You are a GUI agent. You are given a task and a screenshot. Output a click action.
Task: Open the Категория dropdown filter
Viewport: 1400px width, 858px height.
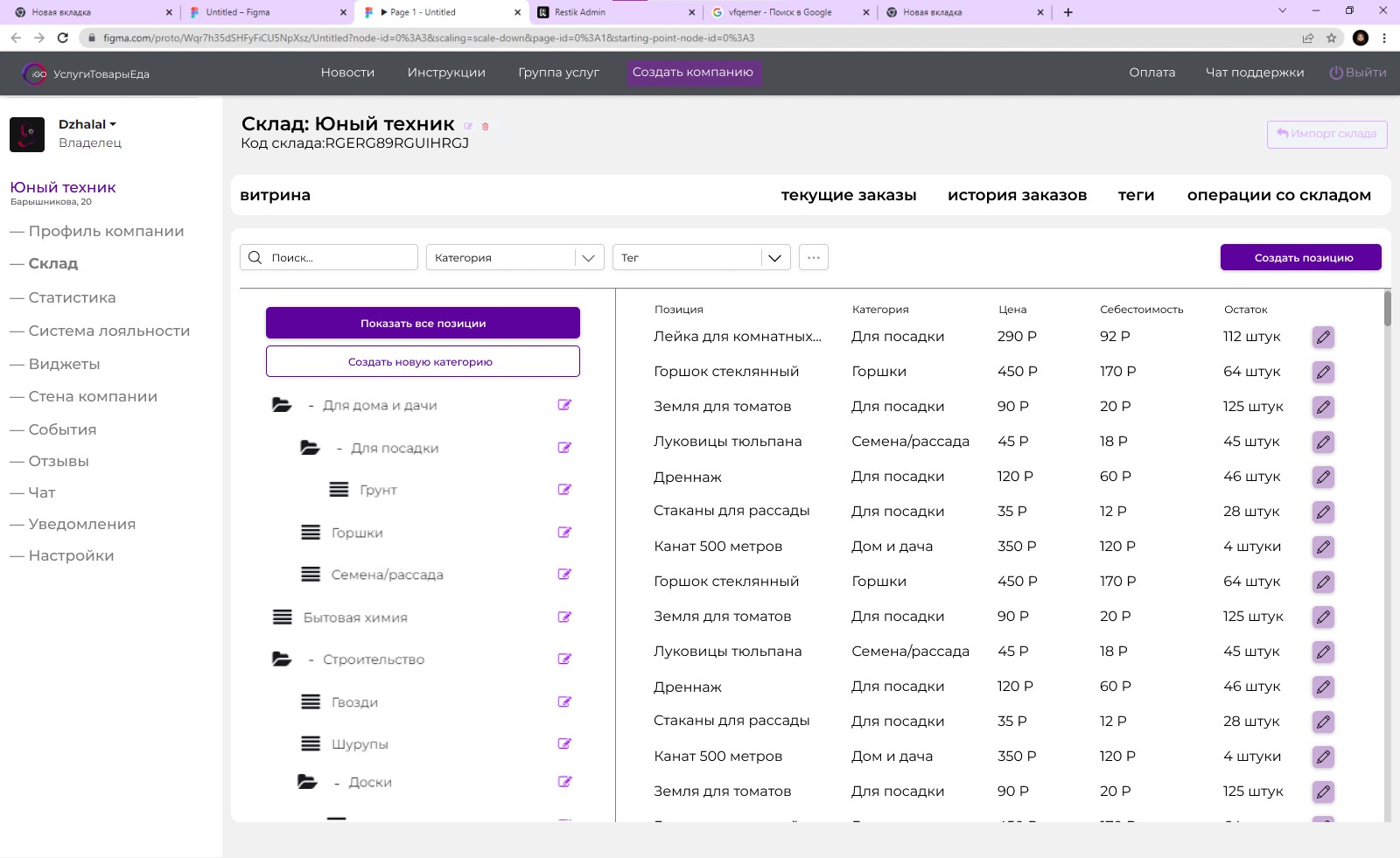514,257
